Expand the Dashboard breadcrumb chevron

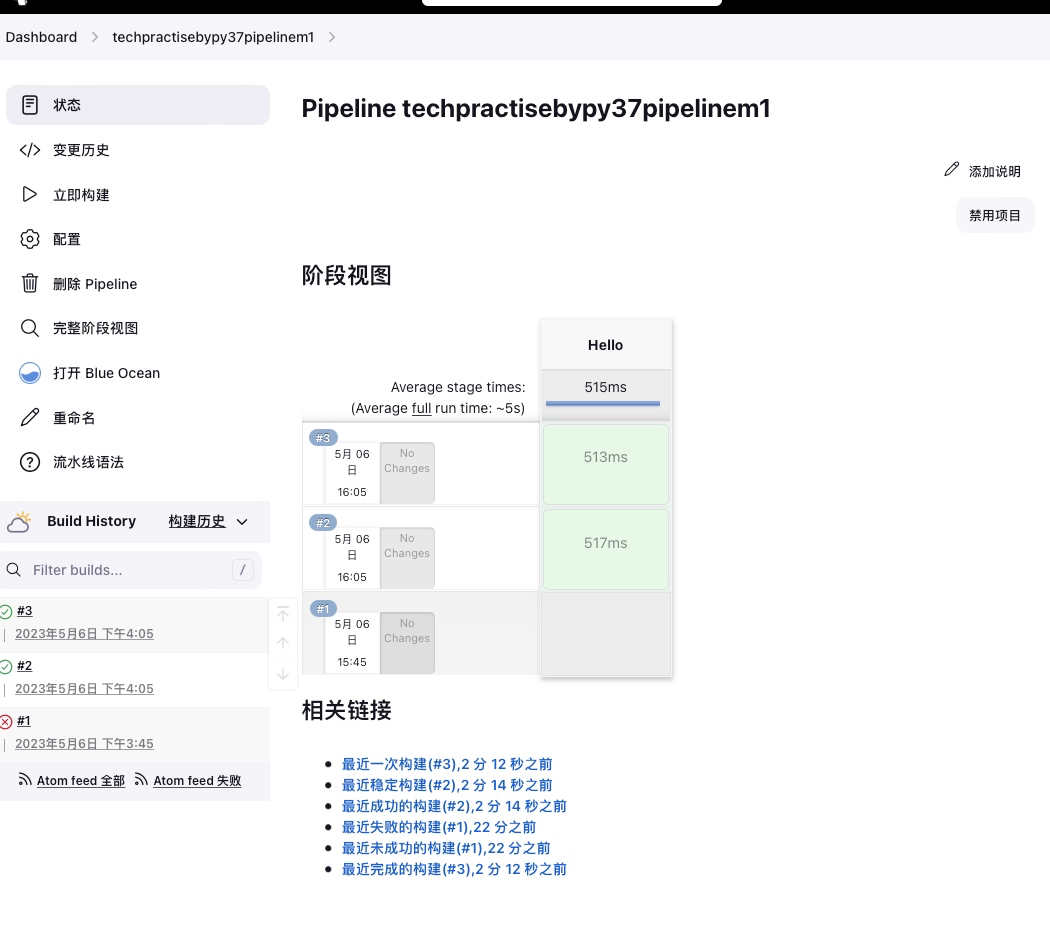pos(95,37)
